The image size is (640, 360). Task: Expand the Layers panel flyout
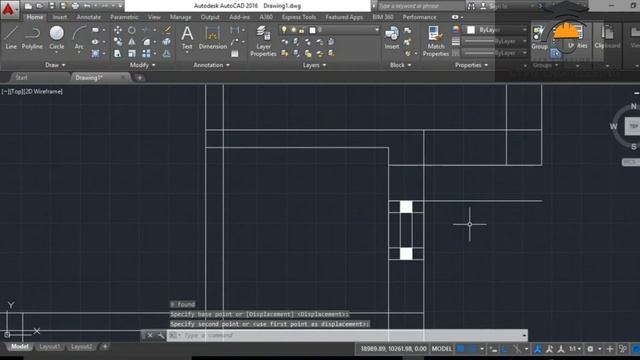click(x=314, y=65)
